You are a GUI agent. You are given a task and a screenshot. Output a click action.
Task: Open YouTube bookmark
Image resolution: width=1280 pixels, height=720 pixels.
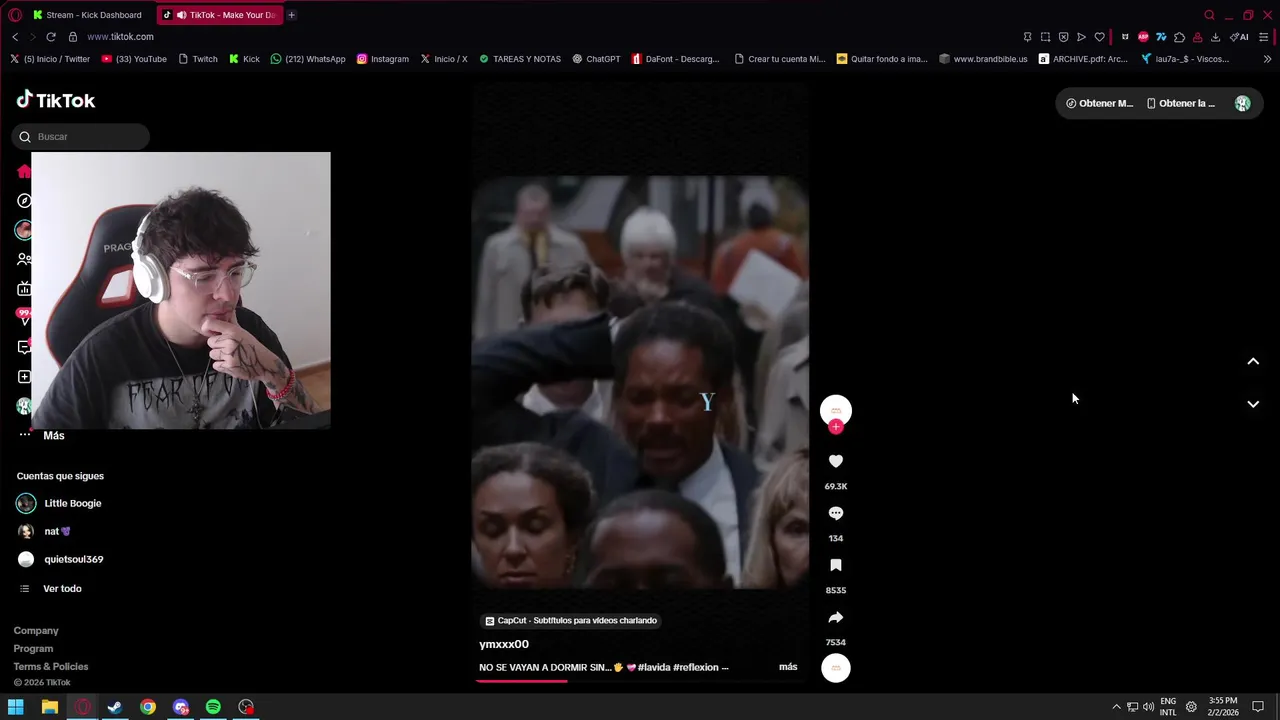135,59
